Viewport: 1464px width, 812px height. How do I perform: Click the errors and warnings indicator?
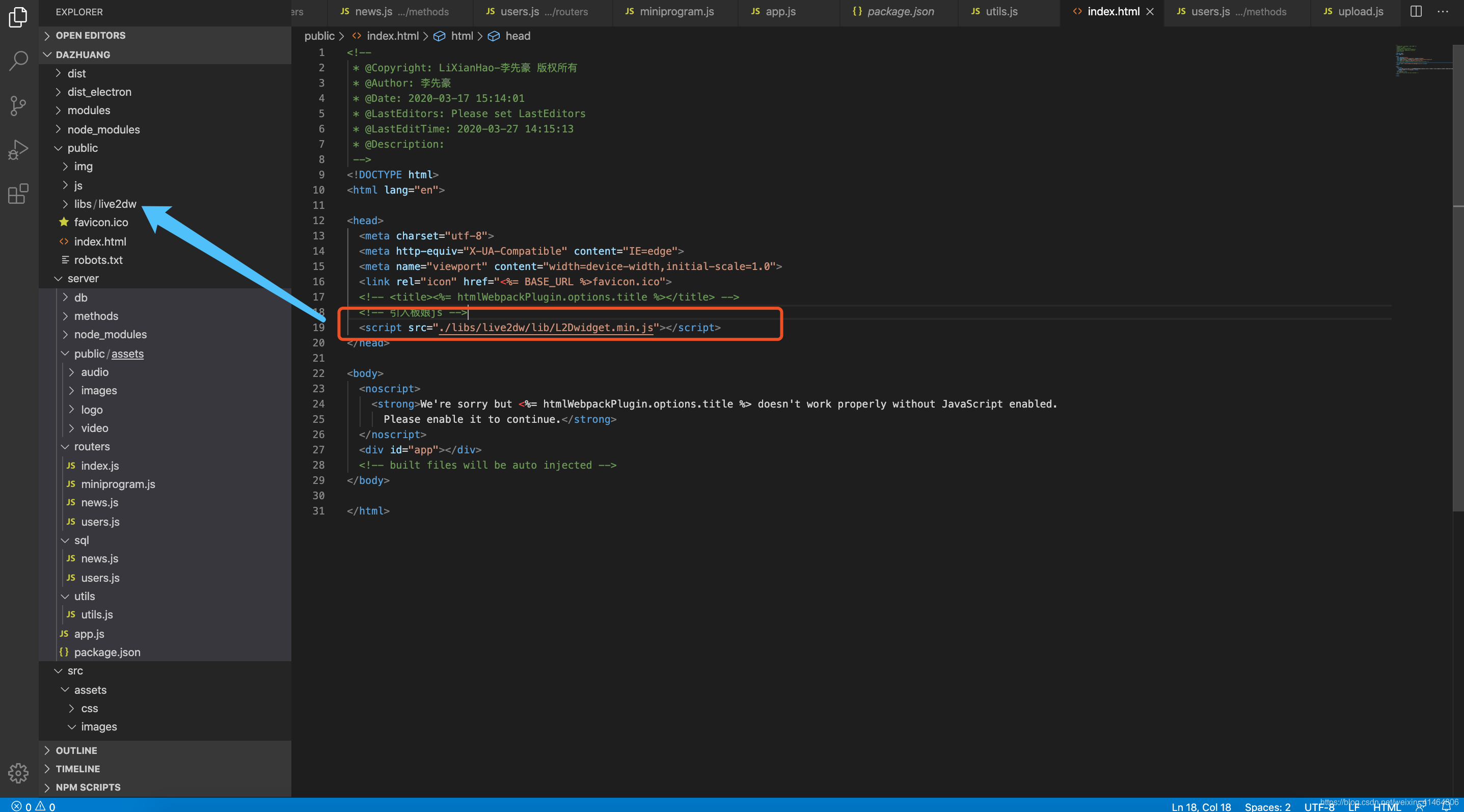tap(34, 806)
